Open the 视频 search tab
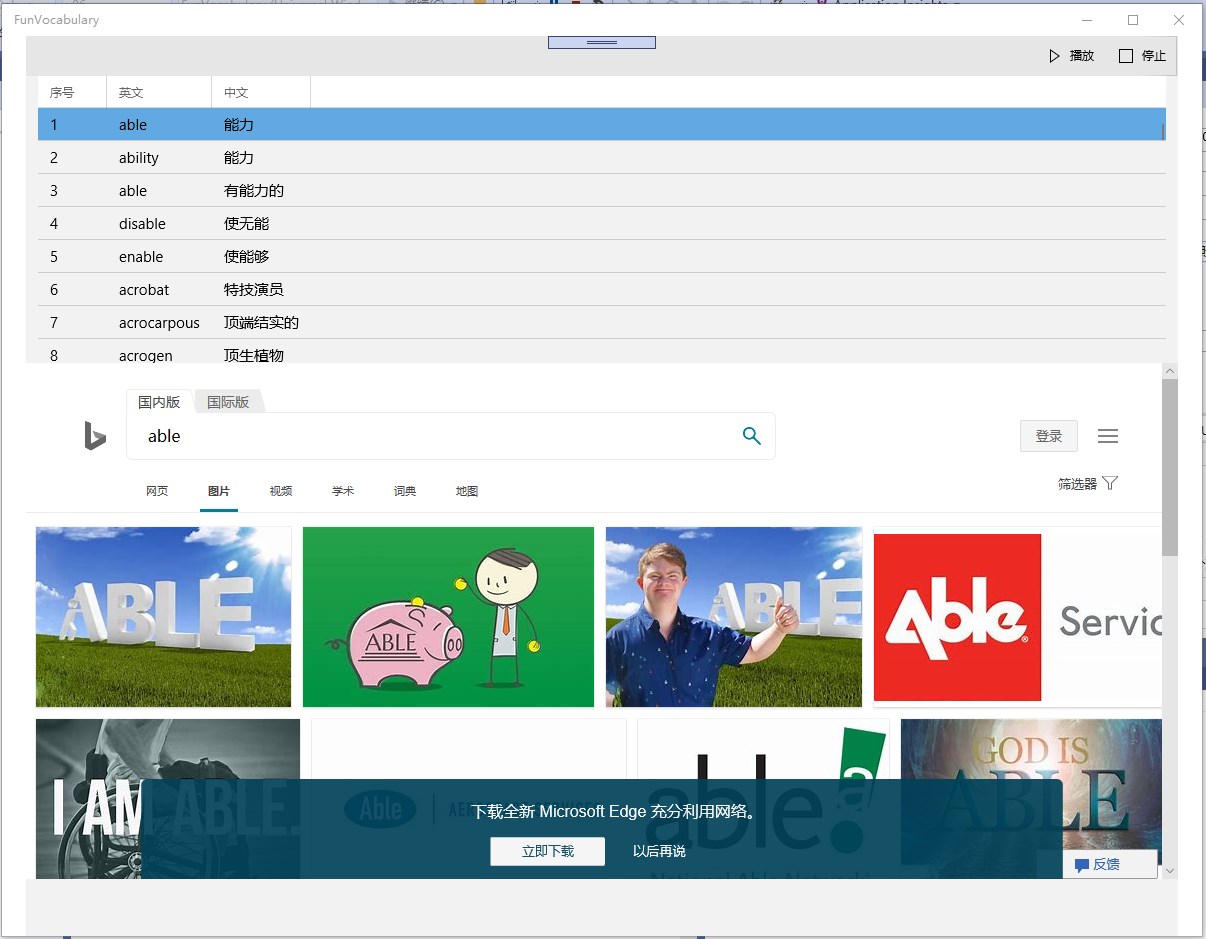This screenshot has width=1206, height=939. pos(281,491)
